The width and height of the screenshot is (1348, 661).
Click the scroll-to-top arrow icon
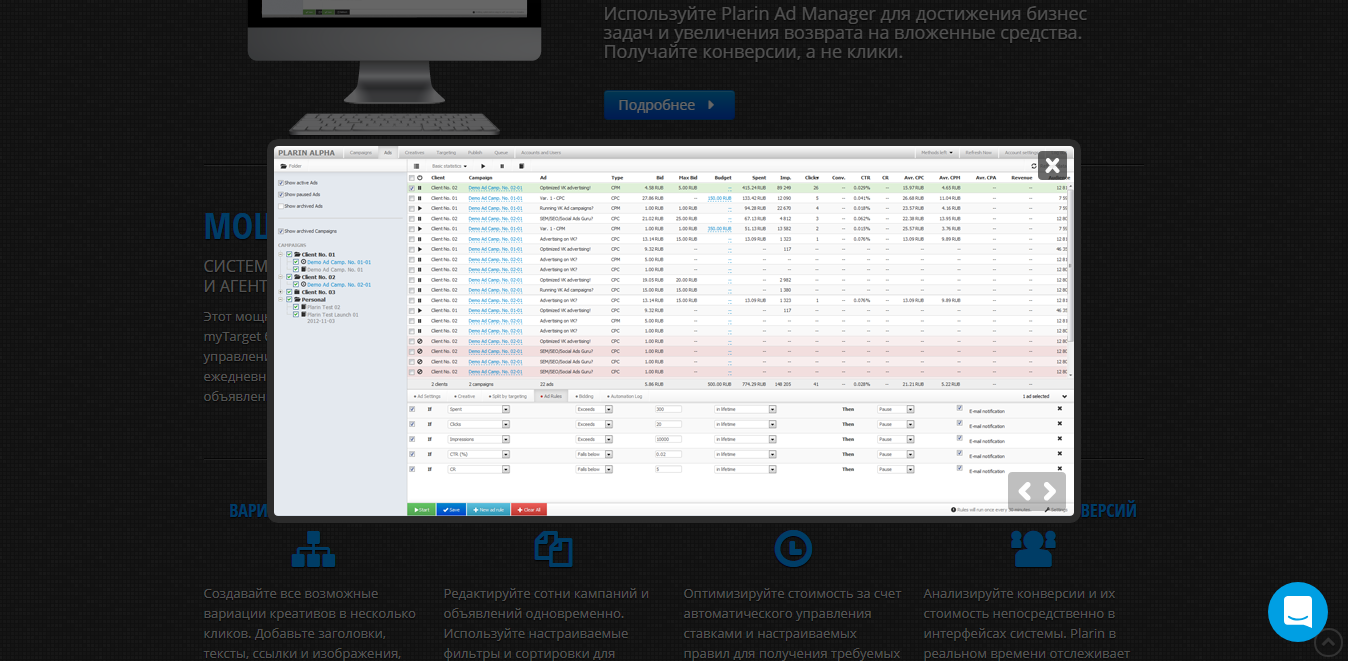click(1328, 641)
